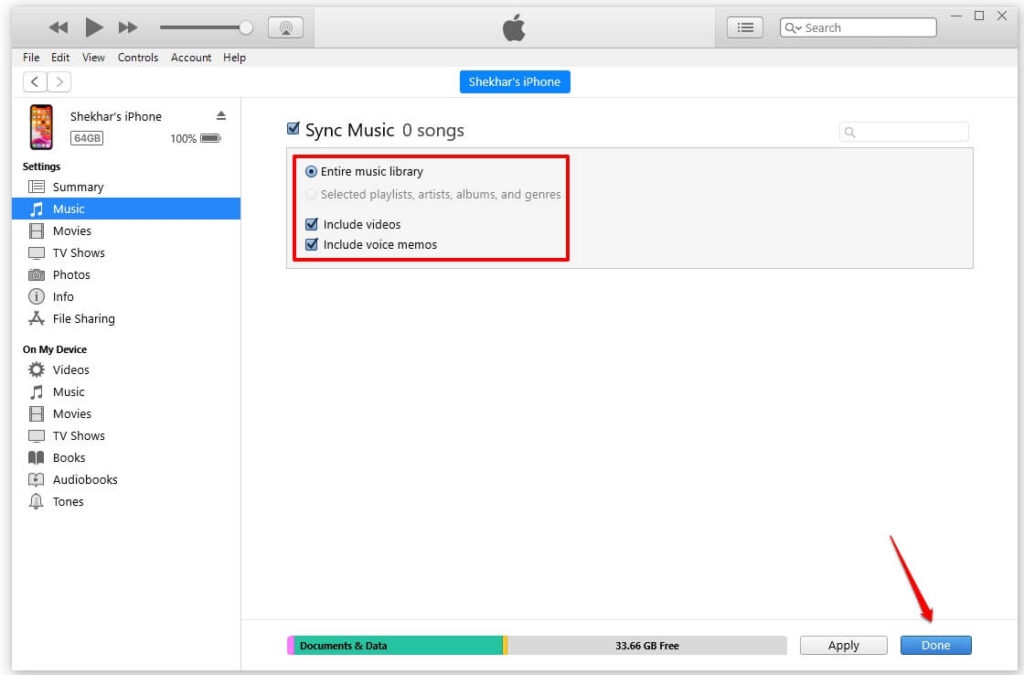Minimize the iTunes window
The image size is (1024, 675).
click(956, 16)
